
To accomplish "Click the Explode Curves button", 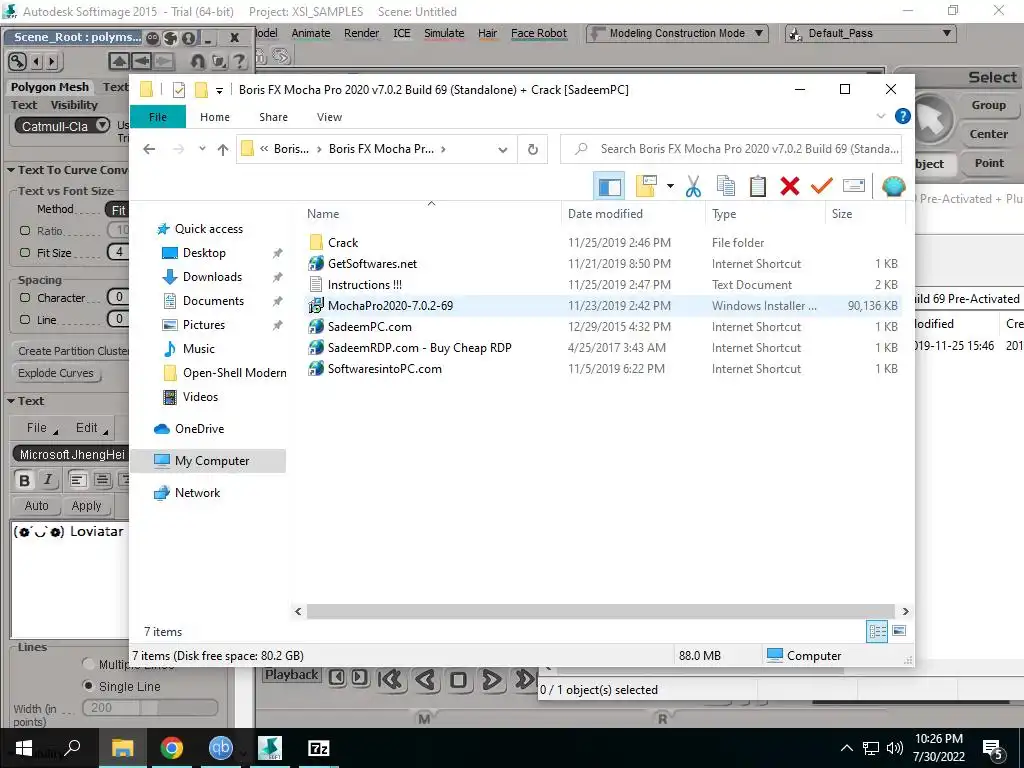I will (x=56, y=374).
